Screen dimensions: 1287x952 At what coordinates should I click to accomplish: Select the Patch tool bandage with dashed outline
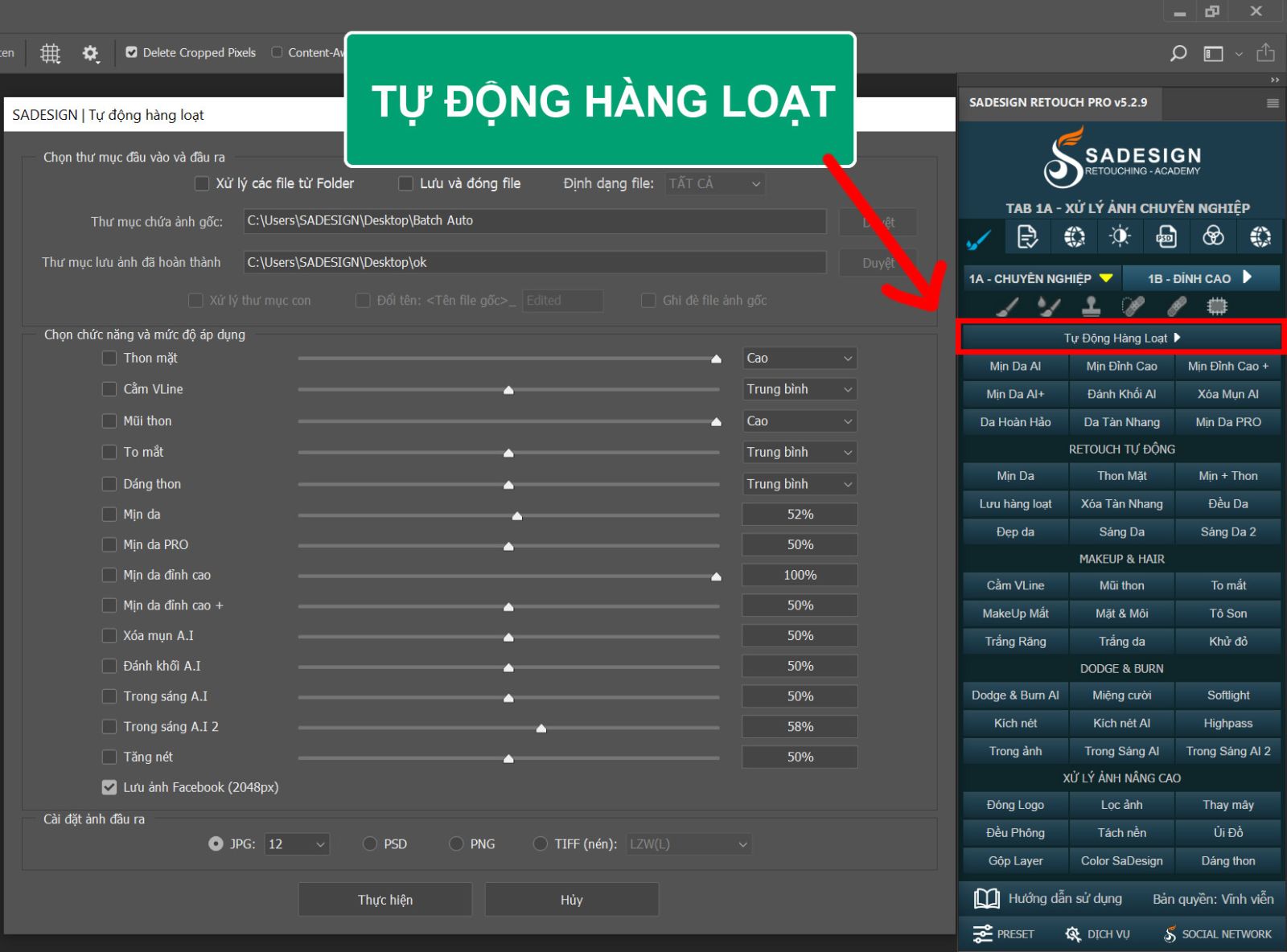[1133, 306]
